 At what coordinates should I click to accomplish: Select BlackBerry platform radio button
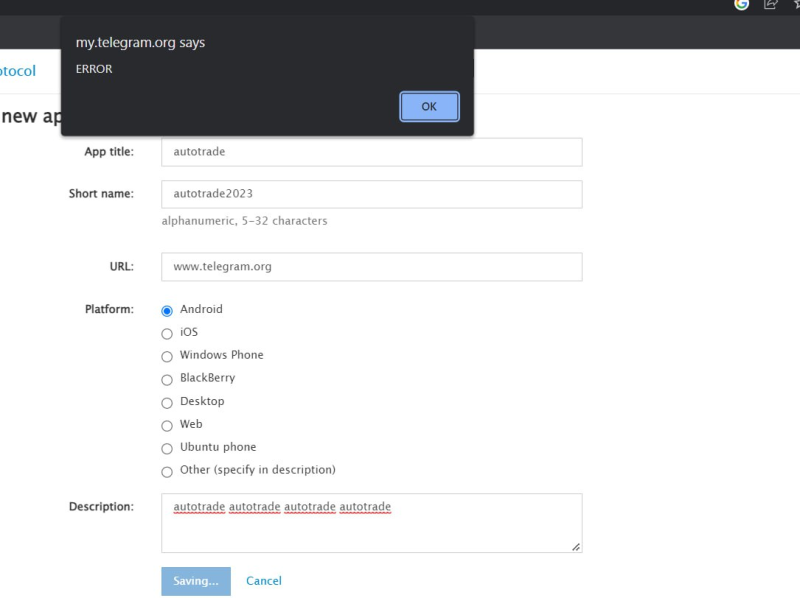(x=167, y=380)
